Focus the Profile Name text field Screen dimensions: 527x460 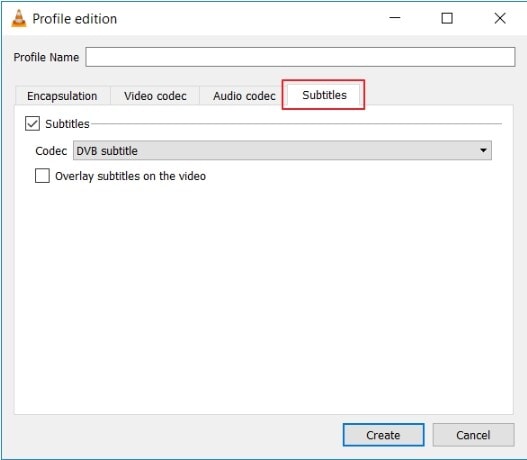[x=300, y=57]
